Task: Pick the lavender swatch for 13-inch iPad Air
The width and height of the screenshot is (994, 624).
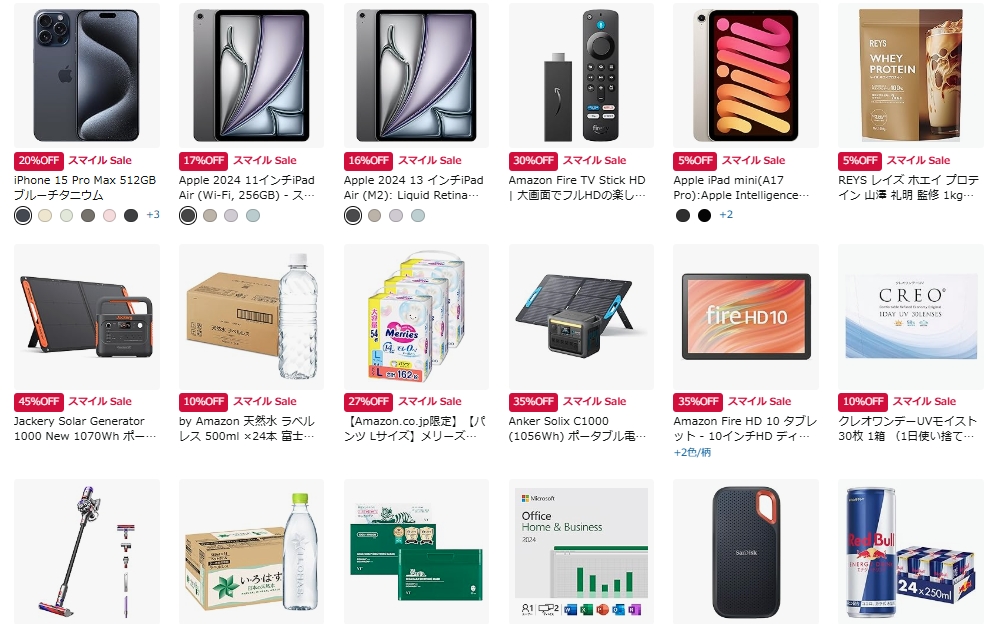Action: coord(396,216)
